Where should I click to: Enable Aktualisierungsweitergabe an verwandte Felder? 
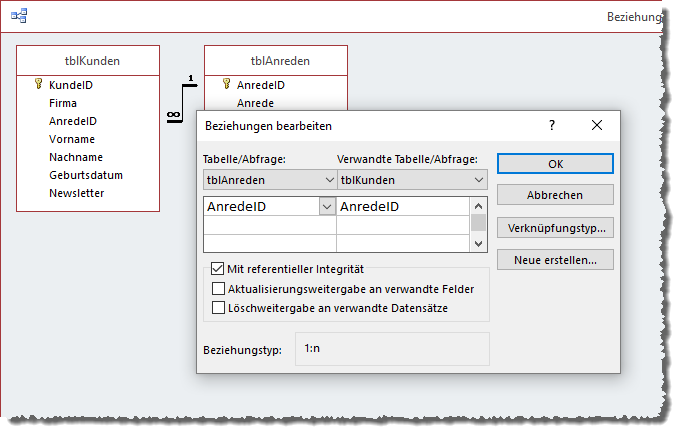pos(218,288)
